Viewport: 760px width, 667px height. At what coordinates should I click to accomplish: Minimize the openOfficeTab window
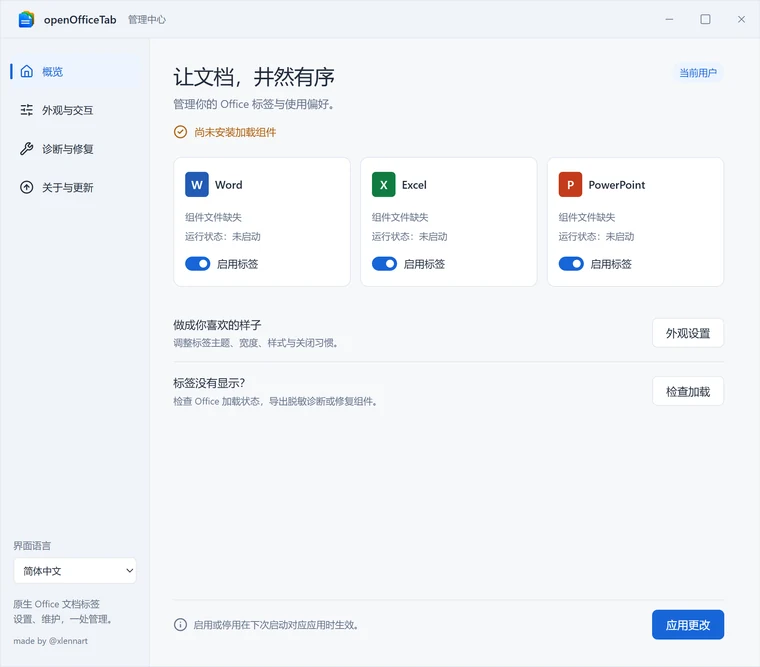(669, 19)
